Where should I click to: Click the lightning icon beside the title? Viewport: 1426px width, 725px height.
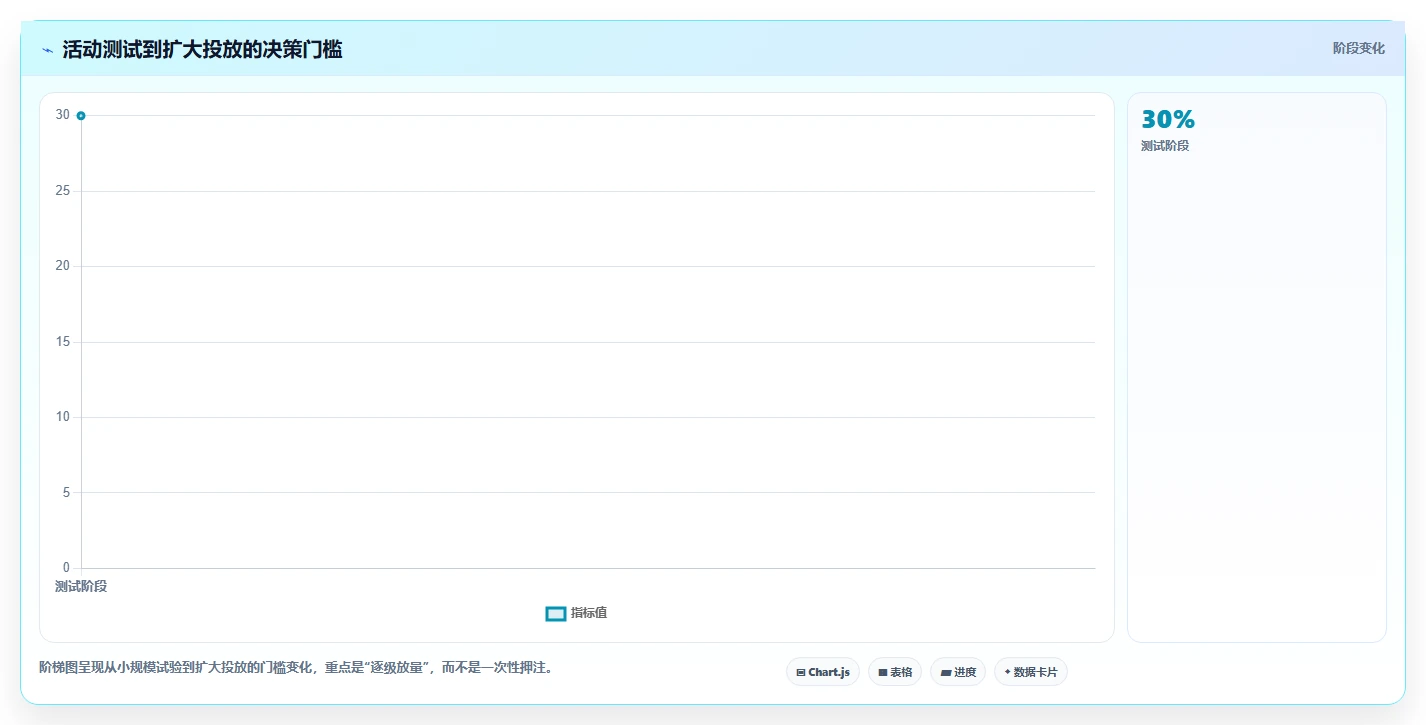pyautogui.click(x=47, y=50)
